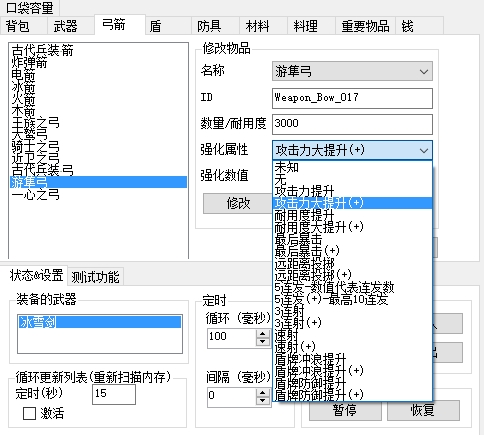The image size is (484, 435).
Task: Switch to the 重要物品 tab
Action: click(x=365, y=26)
